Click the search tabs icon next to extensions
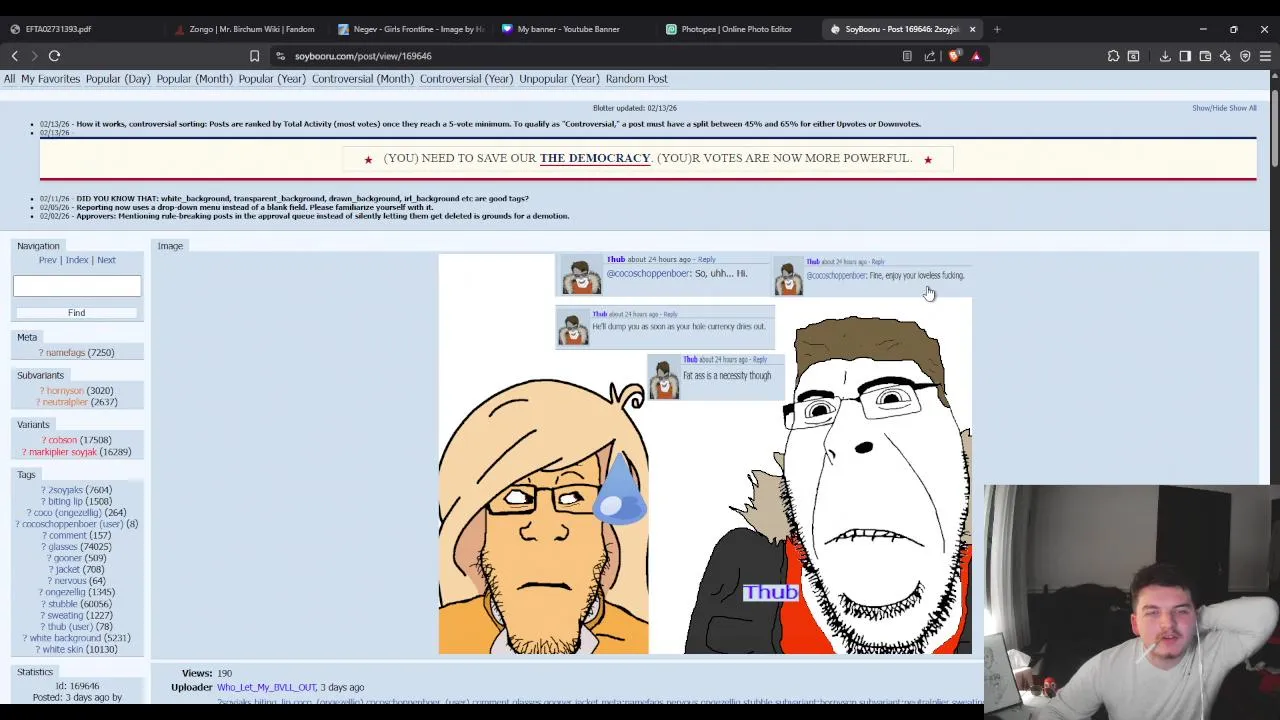This screenshot has width=1280, height=720. 1133,56
